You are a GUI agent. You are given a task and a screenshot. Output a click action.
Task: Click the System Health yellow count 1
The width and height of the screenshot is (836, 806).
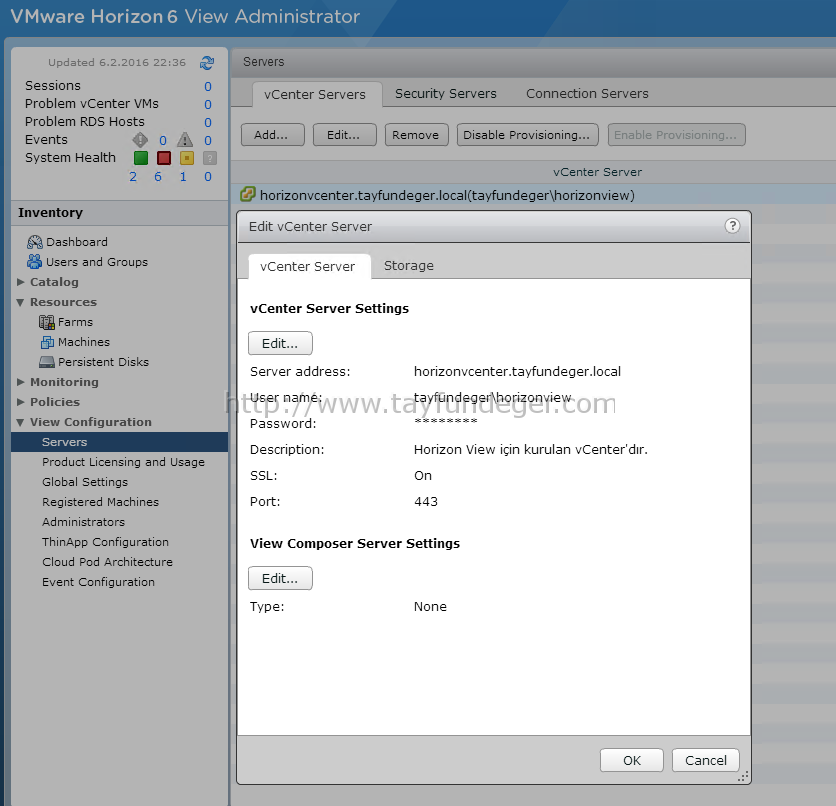point(183,176)
